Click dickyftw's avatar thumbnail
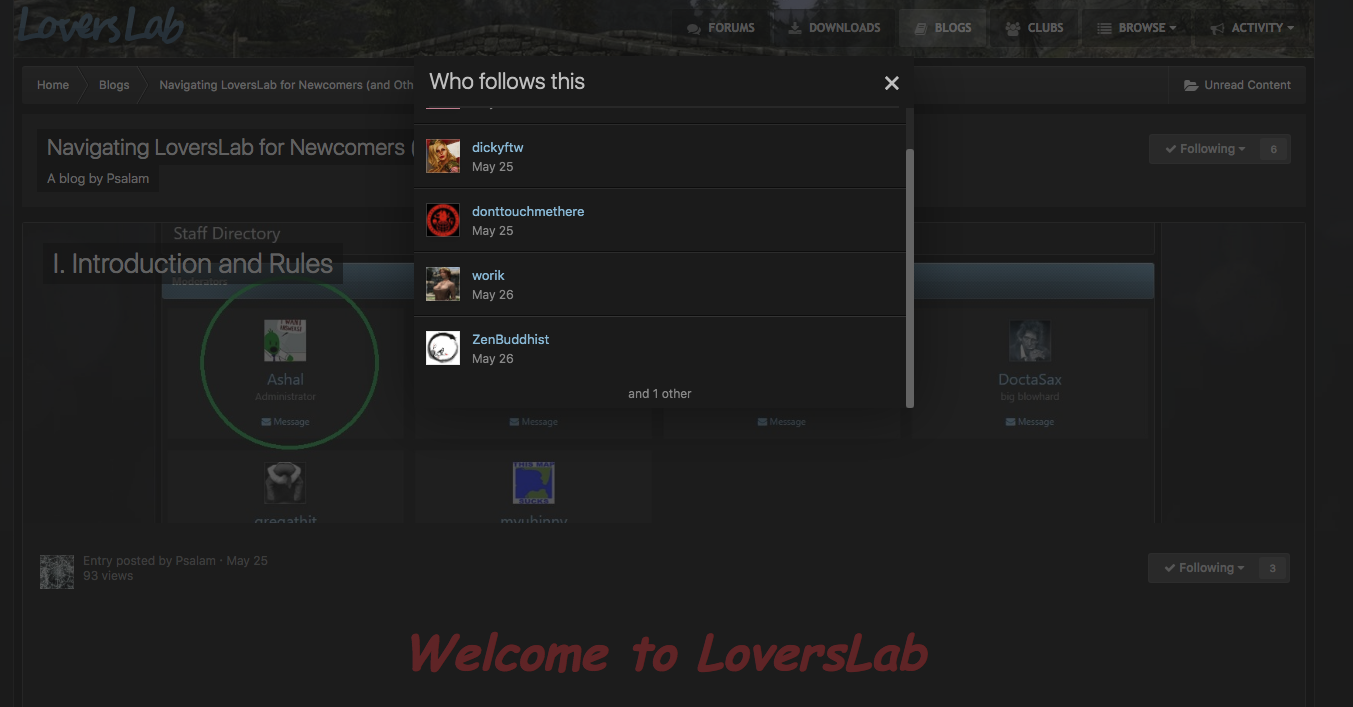The height and width of the screenshot is (707, 1353). click(x=443, y=156)
